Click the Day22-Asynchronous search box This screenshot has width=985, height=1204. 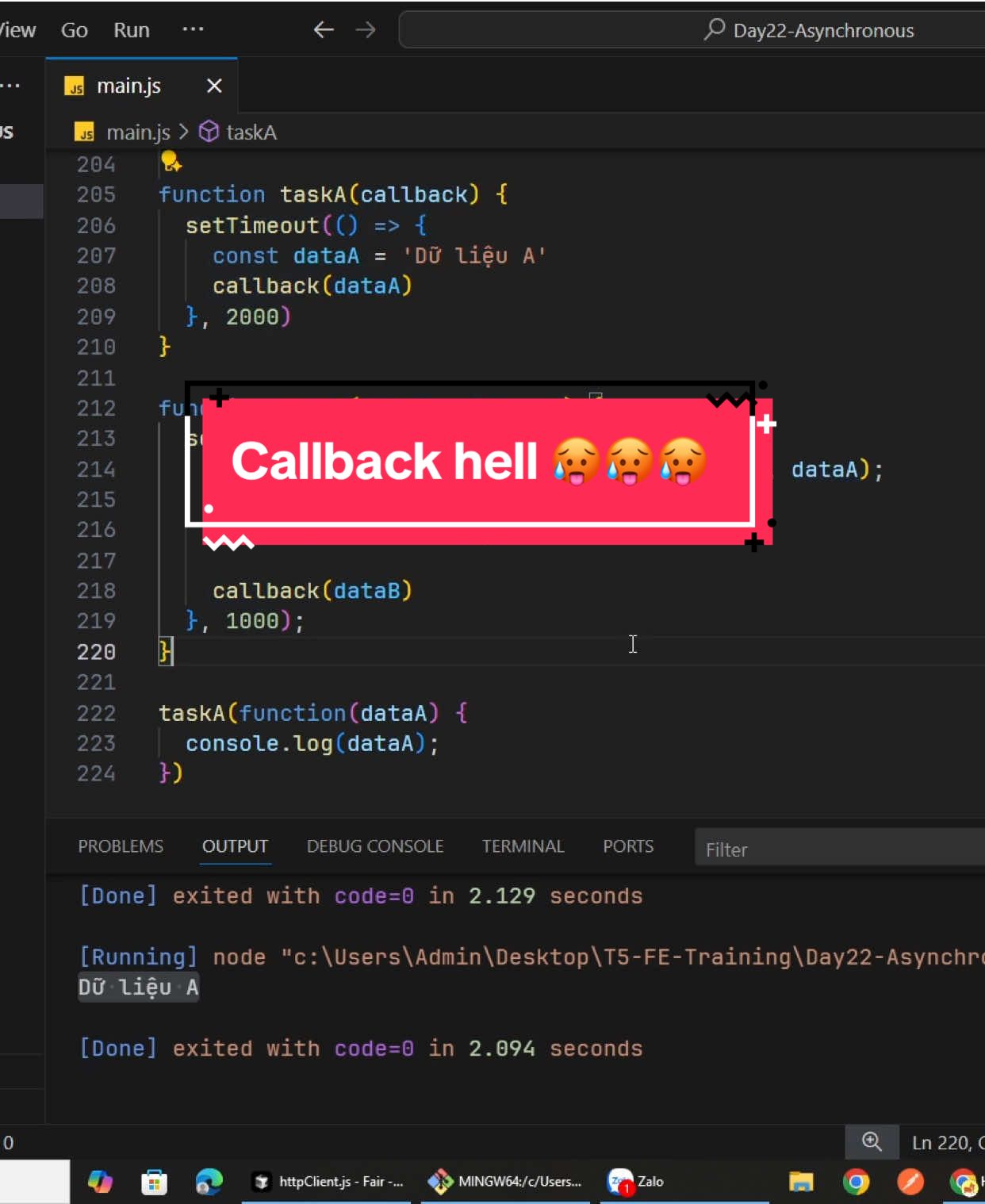coord(692,30)
